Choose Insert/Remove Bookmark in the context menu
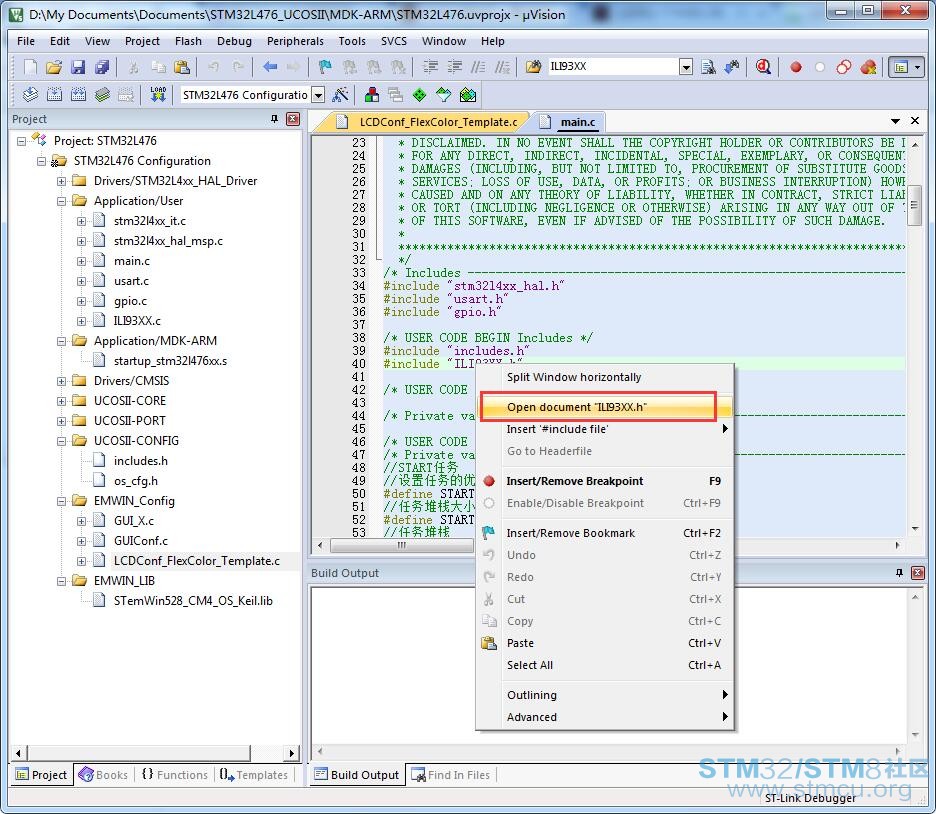 pos(605,533)
